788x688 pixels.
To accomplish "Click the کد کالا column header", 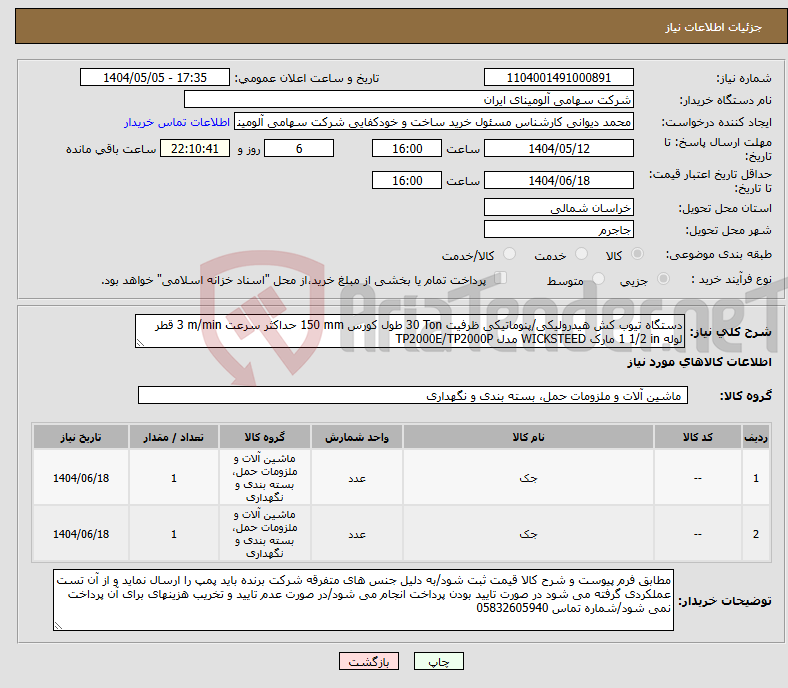I will pyautogui.click(x=697, y=437).
